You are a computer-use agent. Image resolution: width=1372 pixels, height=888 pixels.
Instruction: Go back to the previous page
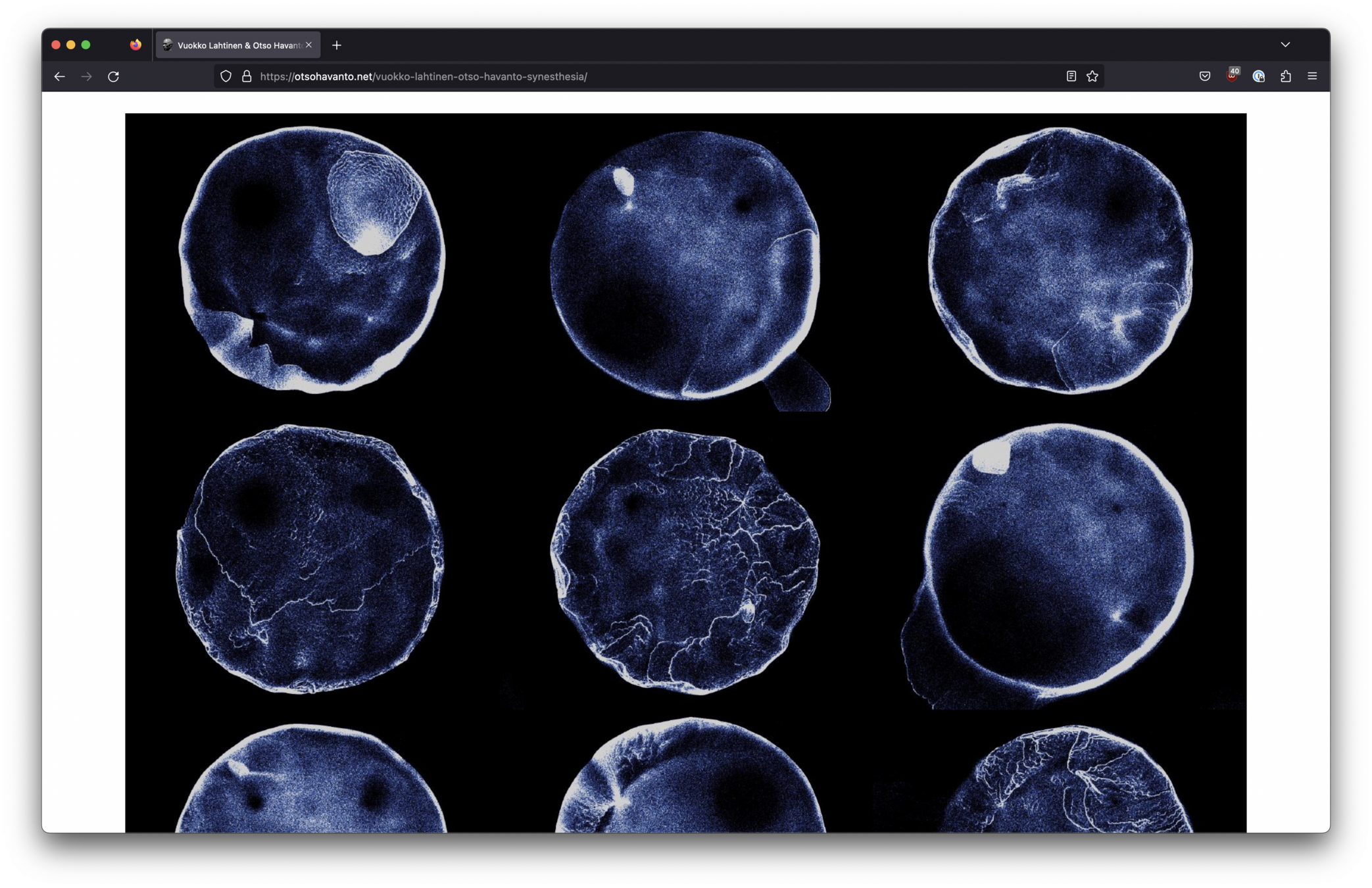(59, 76)
